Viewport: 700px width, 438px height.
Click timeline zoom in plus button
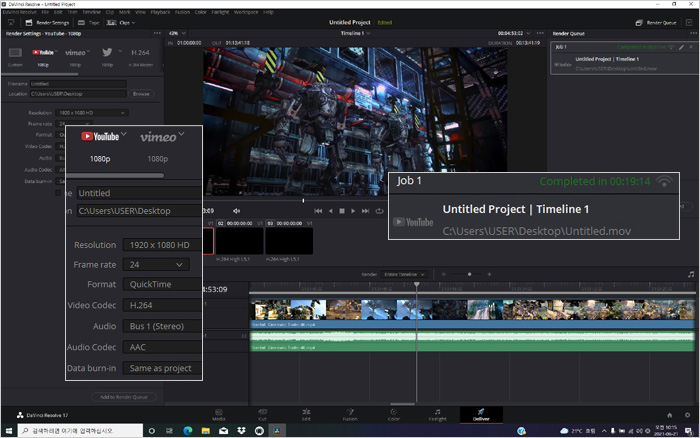click(x=489, y=274)
